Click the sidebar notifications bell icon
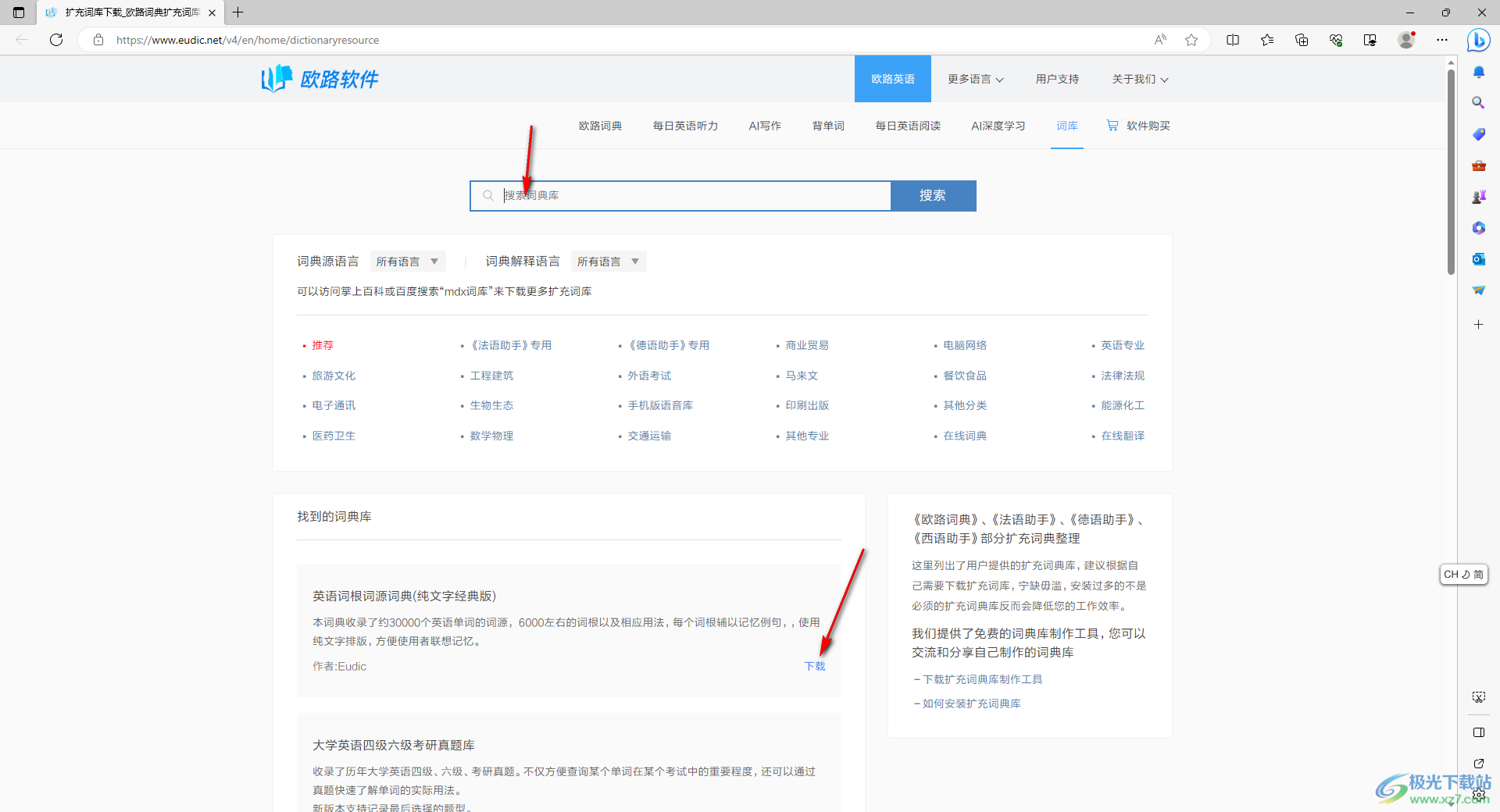 (1479, 72)
